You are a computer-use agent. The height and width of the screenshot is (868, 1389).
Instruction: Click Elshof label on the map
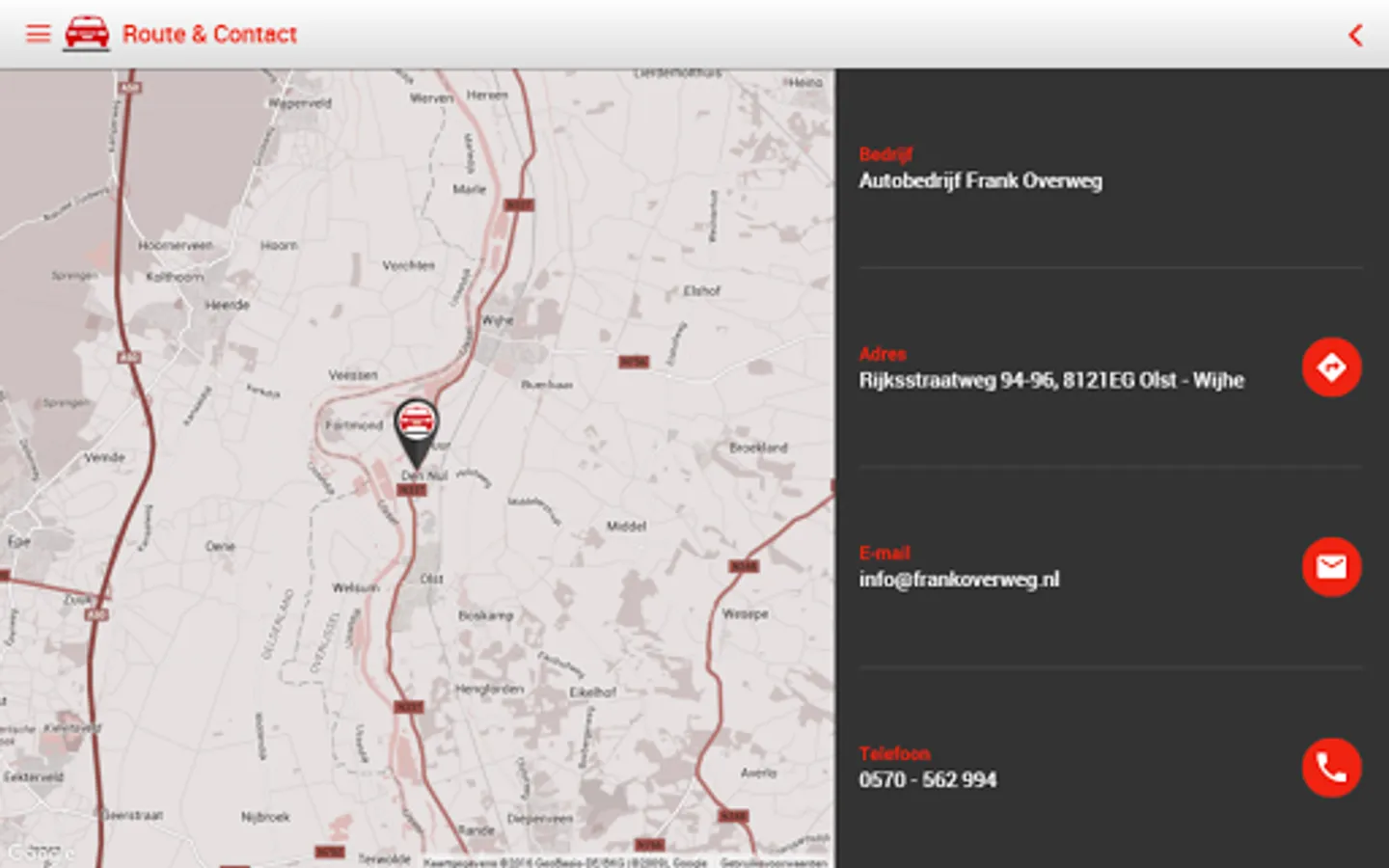pyautogui.click(x=702, y=290)
